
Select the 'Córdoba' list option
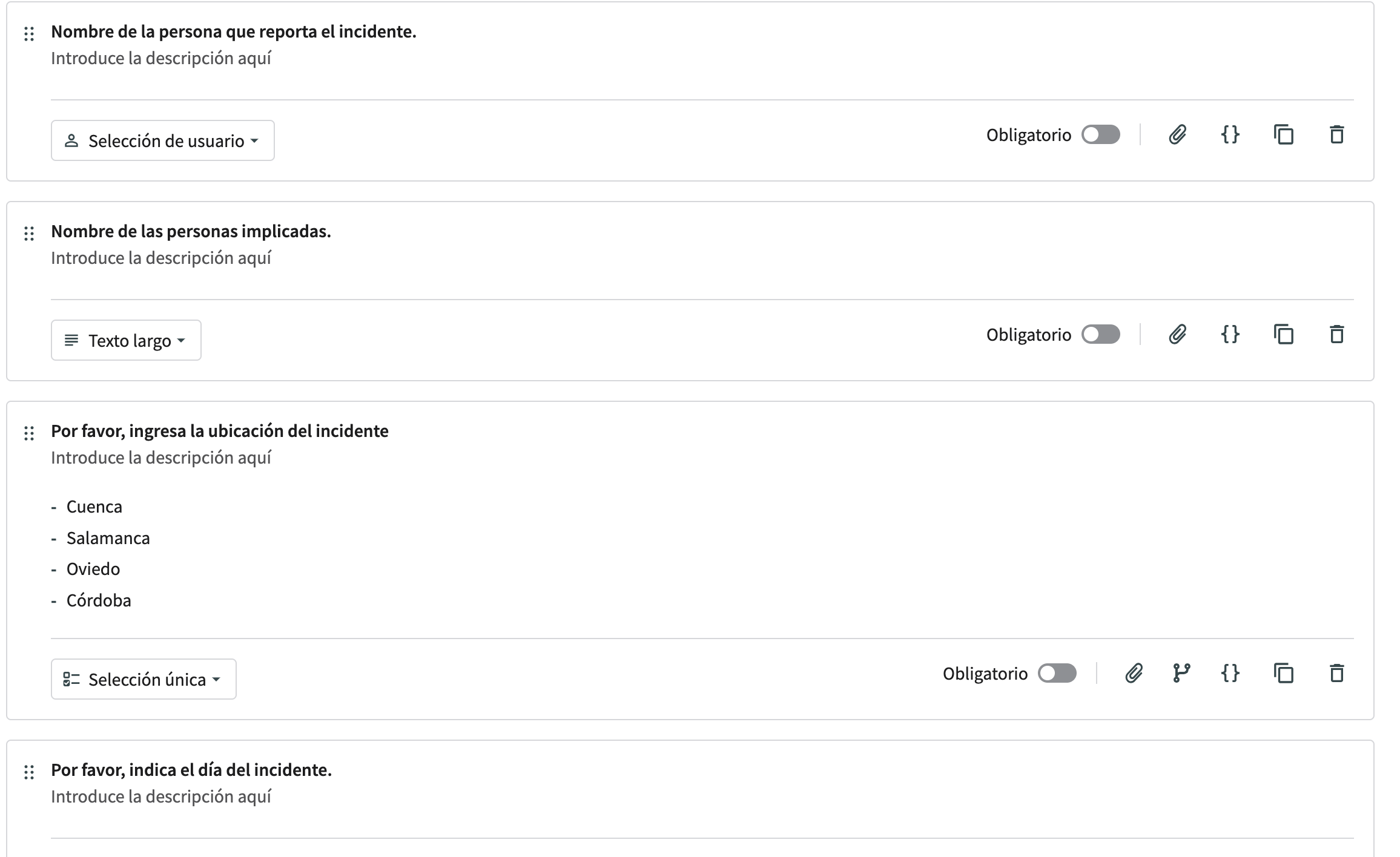[99, 600]
